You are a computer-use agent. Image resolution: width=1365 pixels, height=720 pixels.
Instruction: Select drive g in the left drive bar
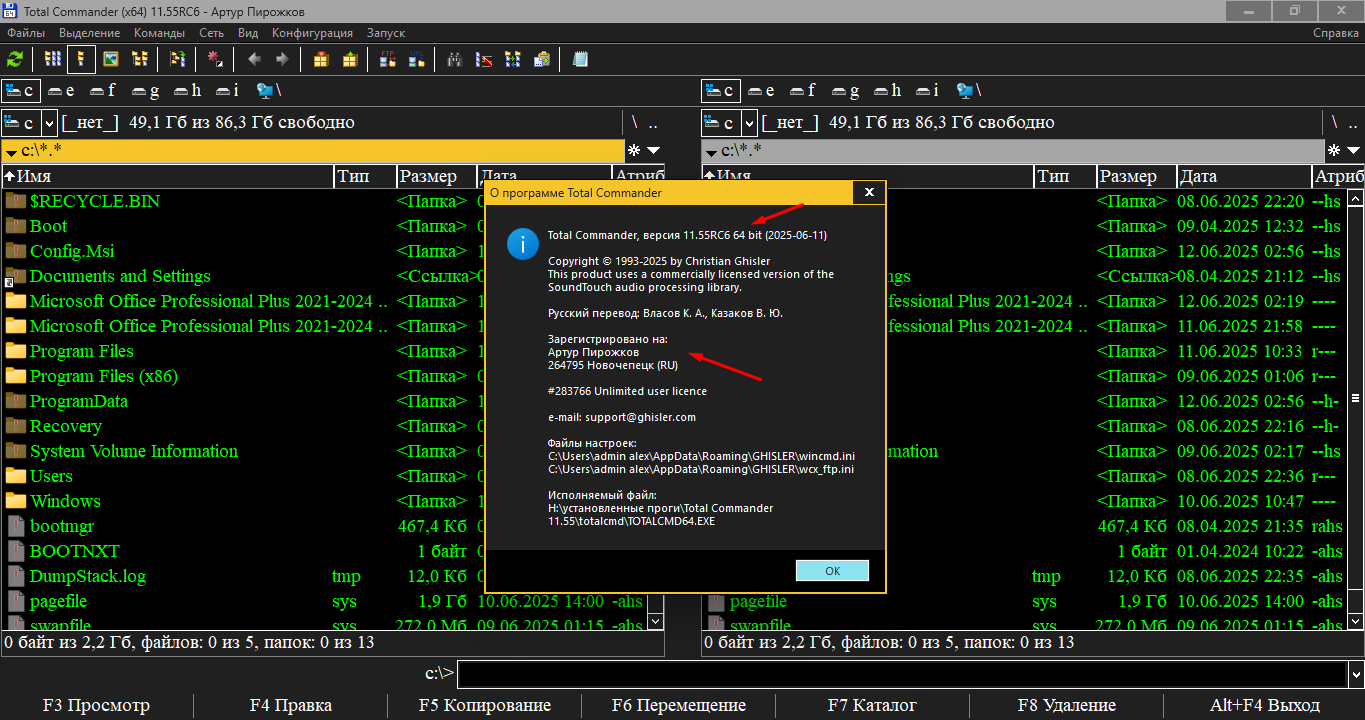[x=146, y=91]
